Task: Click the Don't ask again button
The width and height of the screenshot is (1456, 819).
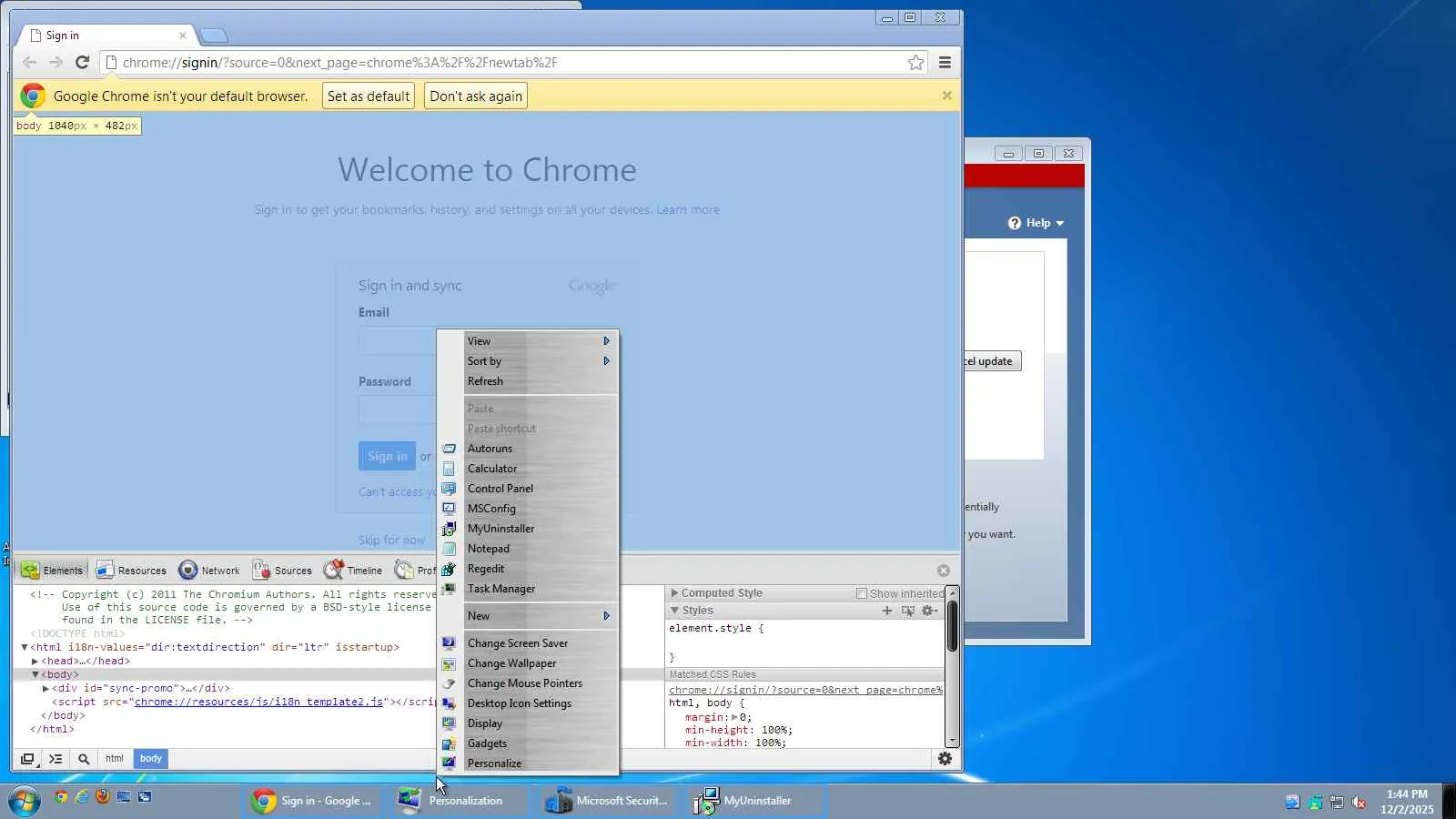Action: [x=476, y=96]
